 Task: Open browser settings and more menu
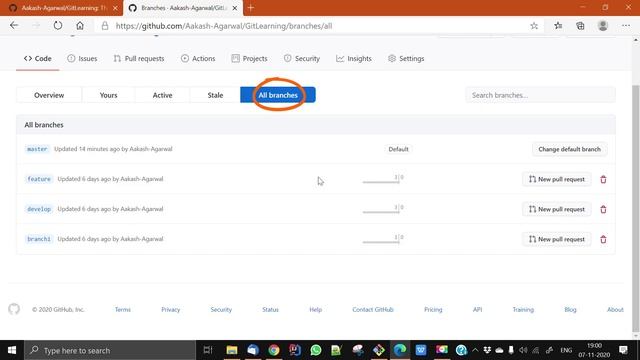pyautogui.click(x=626, y=26)
